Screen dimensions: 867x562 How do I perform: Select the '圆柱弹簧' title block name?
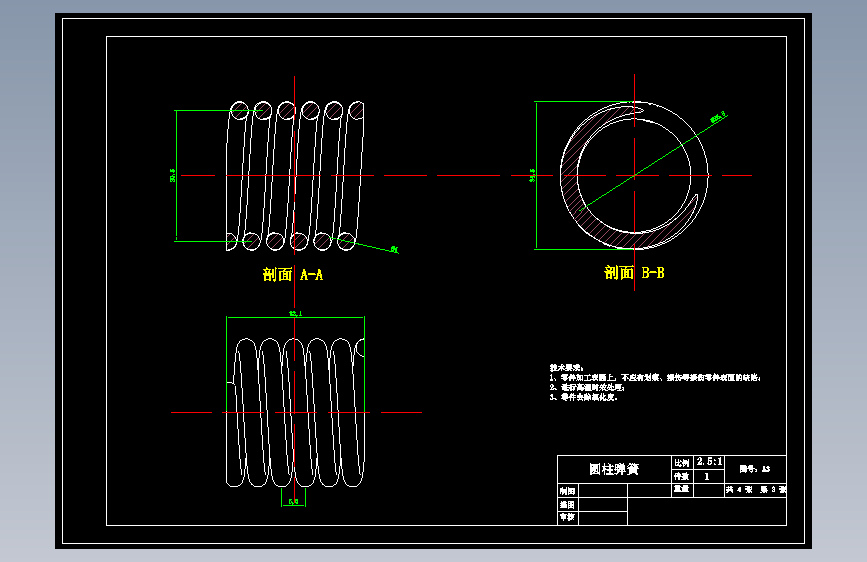pyautogui.click(x=614, y=469)
